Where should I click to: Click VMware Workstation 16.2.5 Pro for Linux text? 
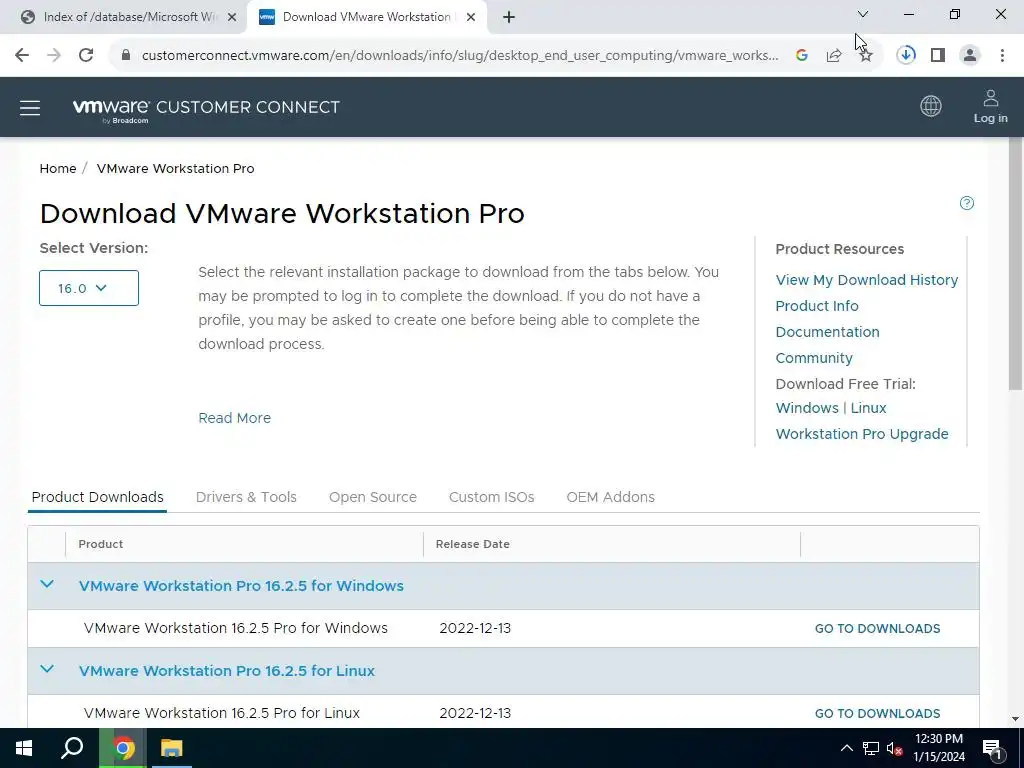222,713
